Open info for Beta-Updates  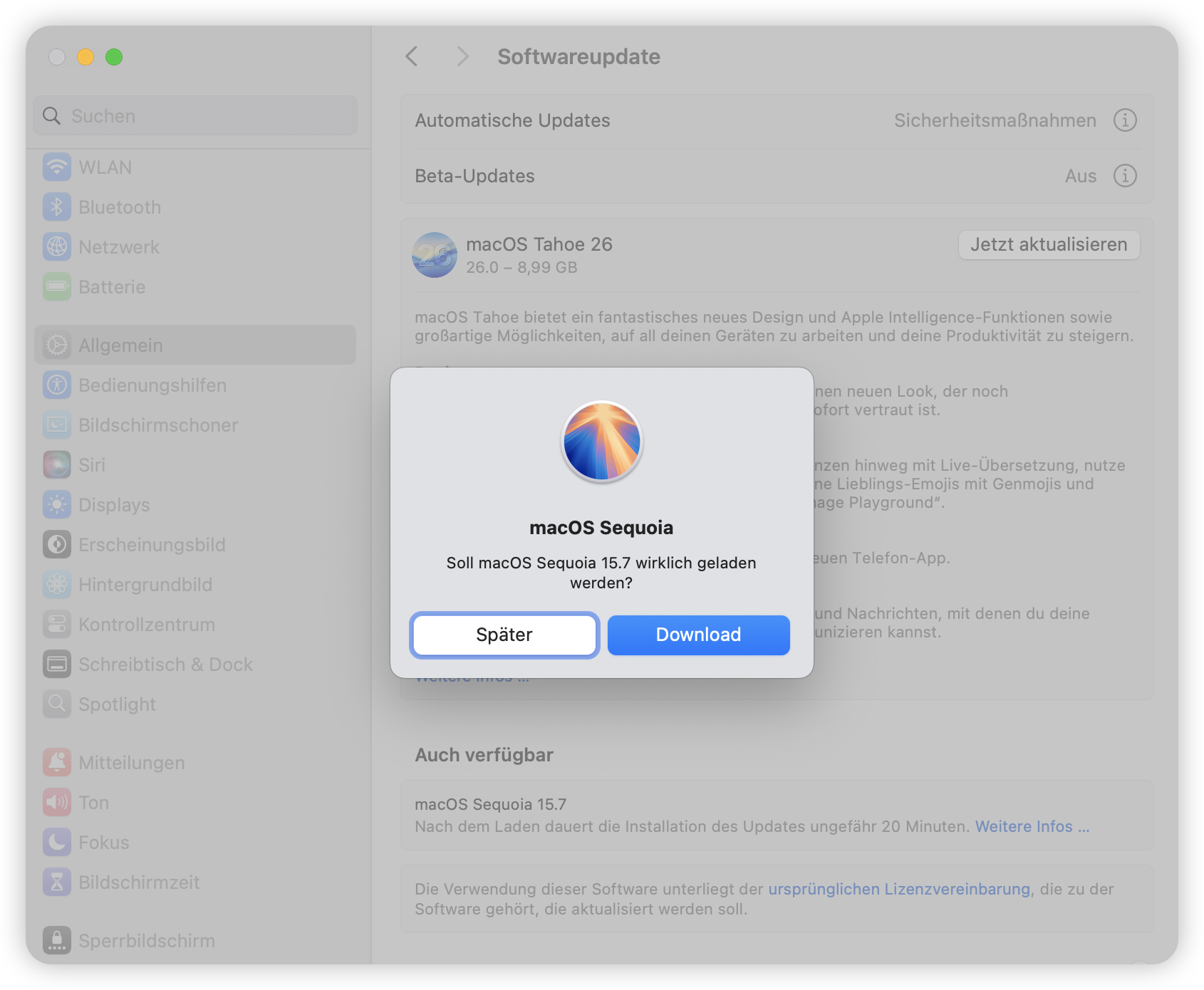1125,176
